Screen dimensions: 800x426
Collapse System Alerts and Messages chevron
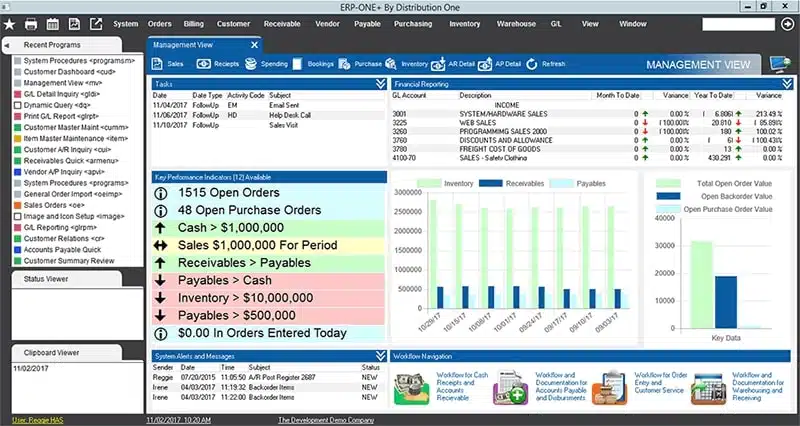point(381,356)
